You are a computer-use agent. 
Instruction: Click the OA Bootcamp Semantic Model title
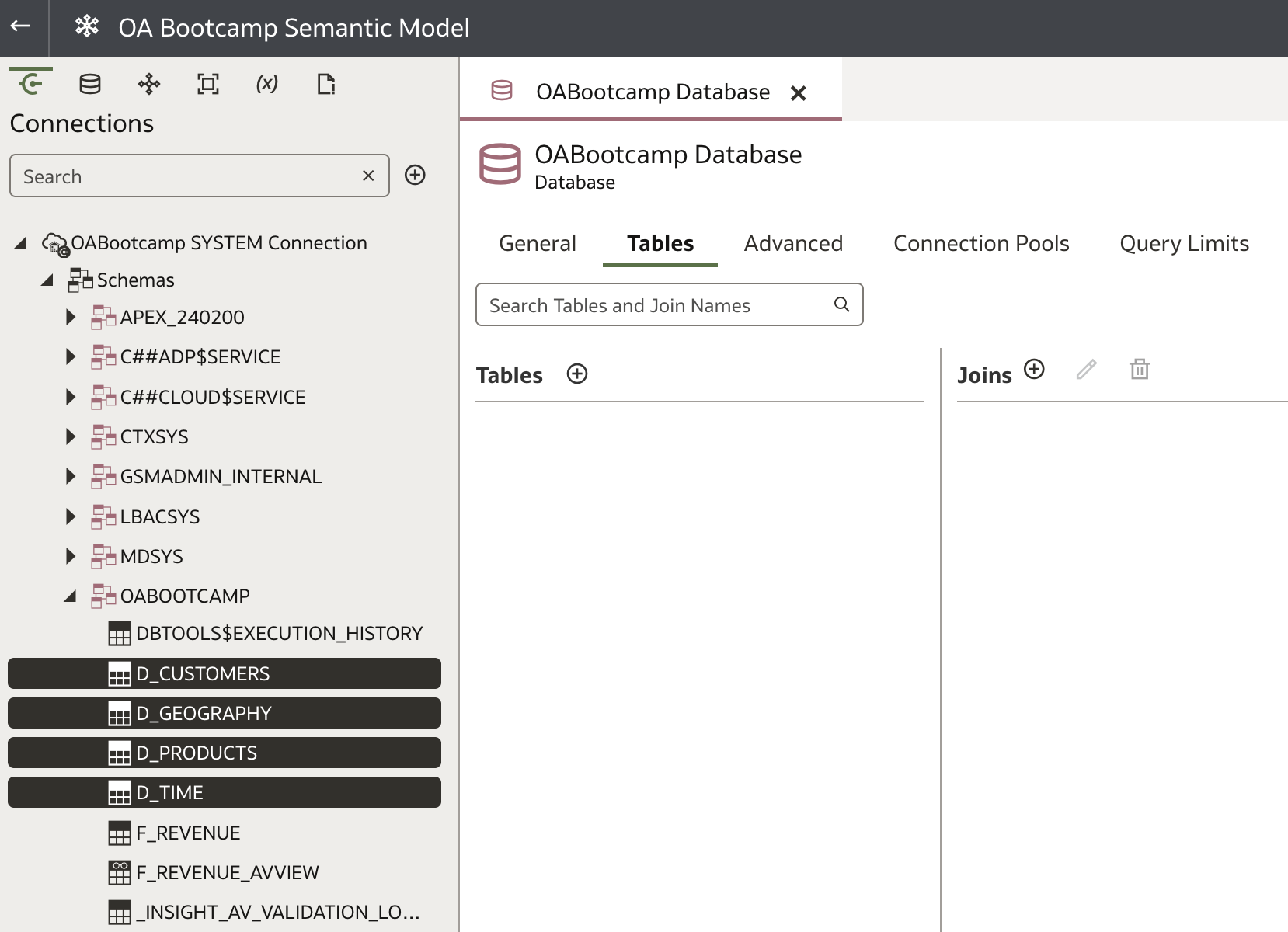(294, 27)
